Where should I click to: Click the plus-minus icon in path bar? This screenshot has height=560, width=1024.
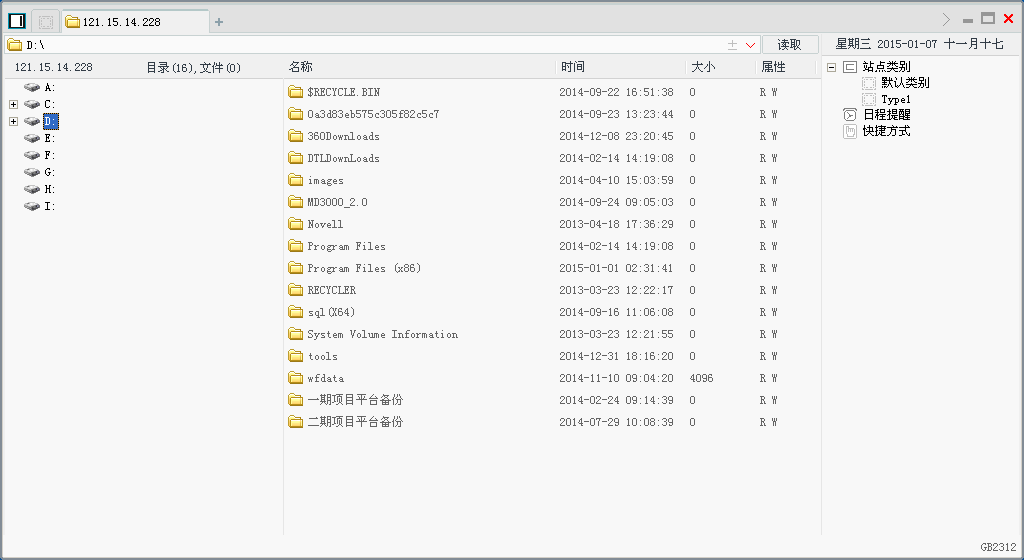[732, 44]
